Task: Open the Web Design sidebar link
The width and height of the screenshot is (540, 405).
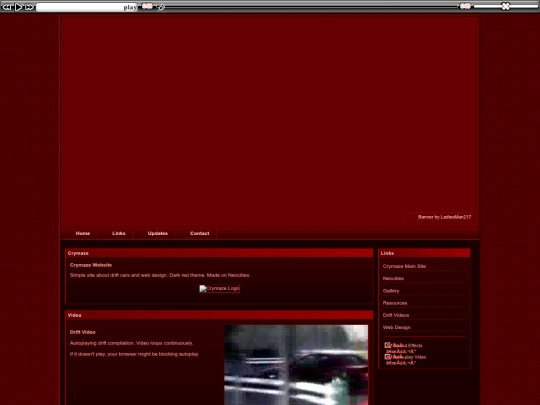Action: pyautogui.click(x=396, y=327)
